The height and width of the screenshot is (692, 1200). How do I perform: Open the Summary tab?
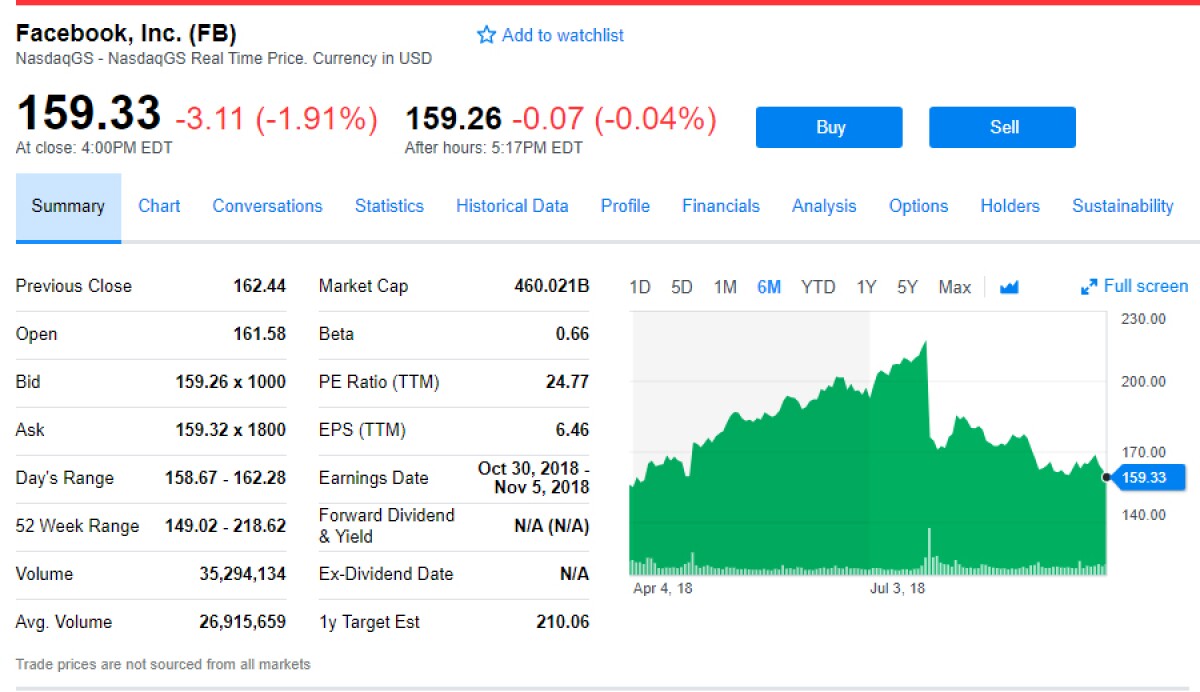[x=68, y=207]
